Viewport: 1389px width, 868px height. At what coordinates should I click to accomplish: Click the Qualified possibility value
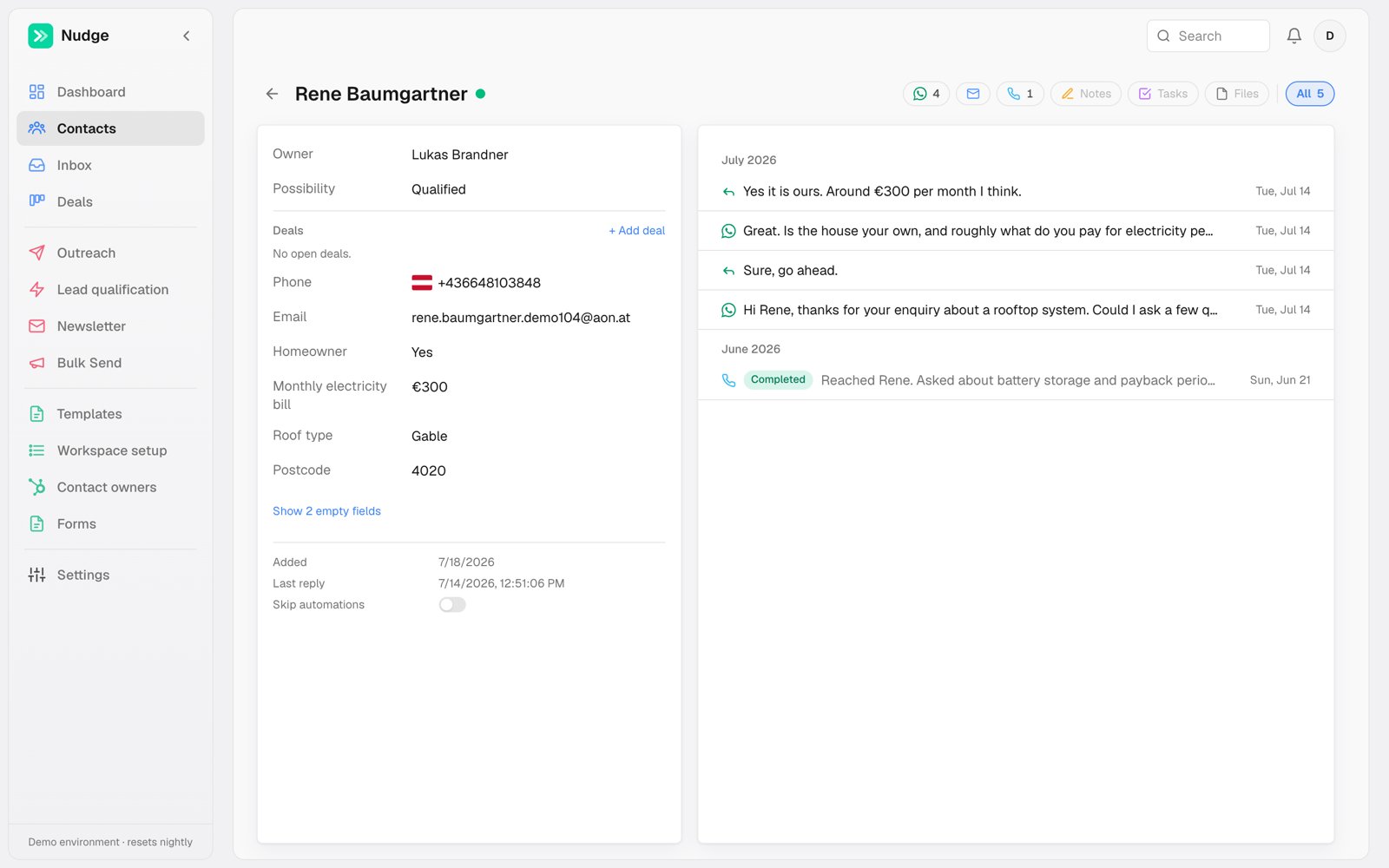click(x=438, y=189)
